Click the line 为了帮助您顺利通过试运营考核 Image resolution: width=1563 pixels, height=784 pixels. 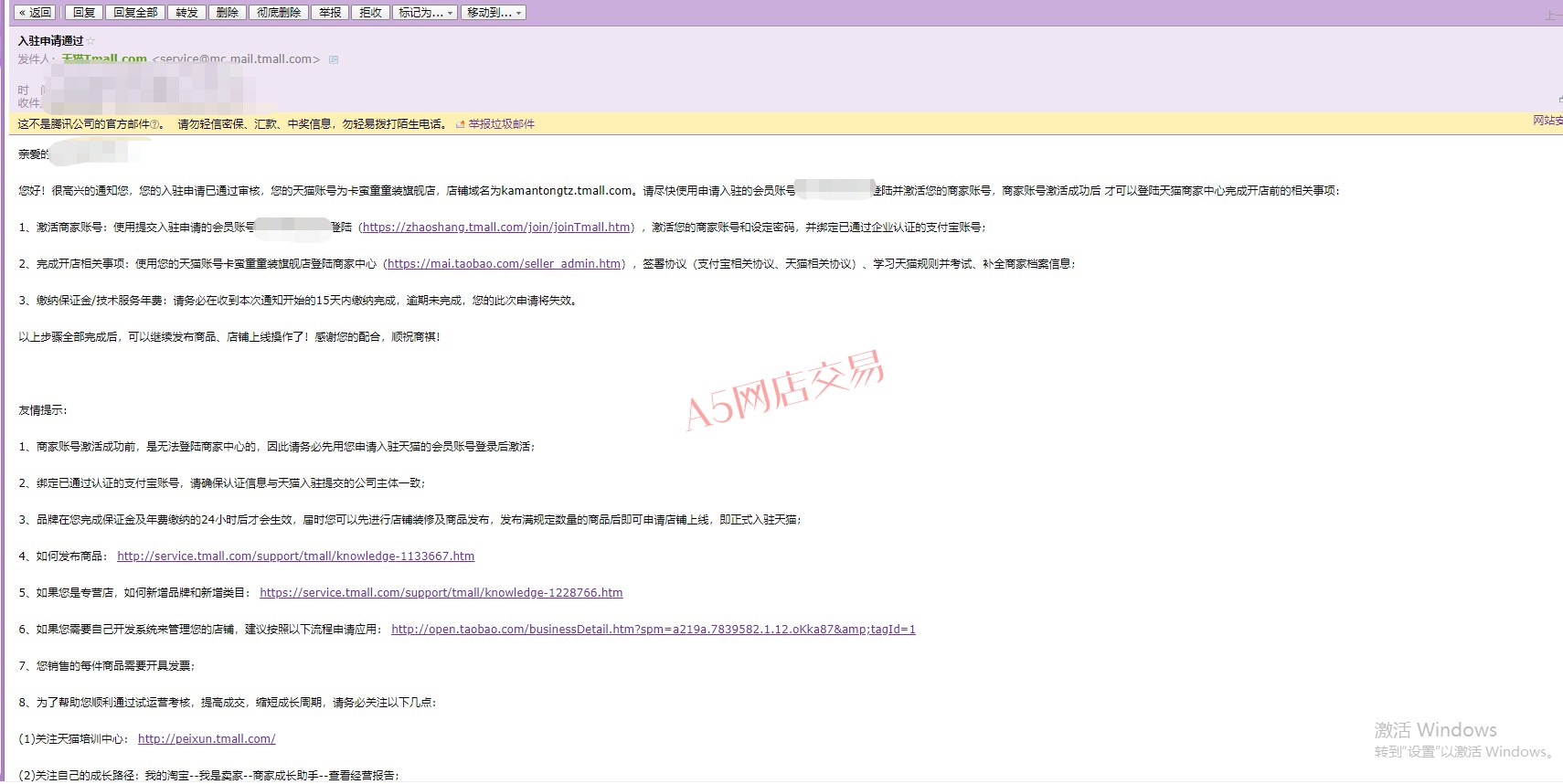[x=228, y=703]
